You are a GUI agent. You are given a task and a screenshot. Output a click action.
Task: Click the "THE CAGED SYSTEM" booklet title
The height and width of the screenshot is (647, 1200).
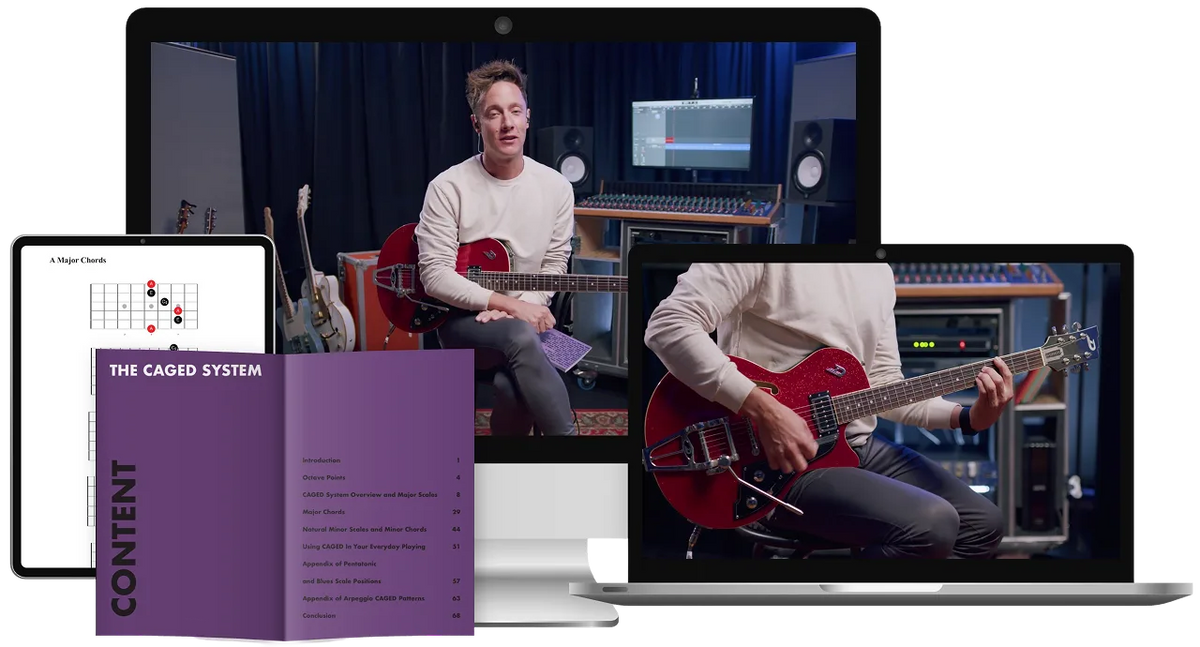point(185,370)
